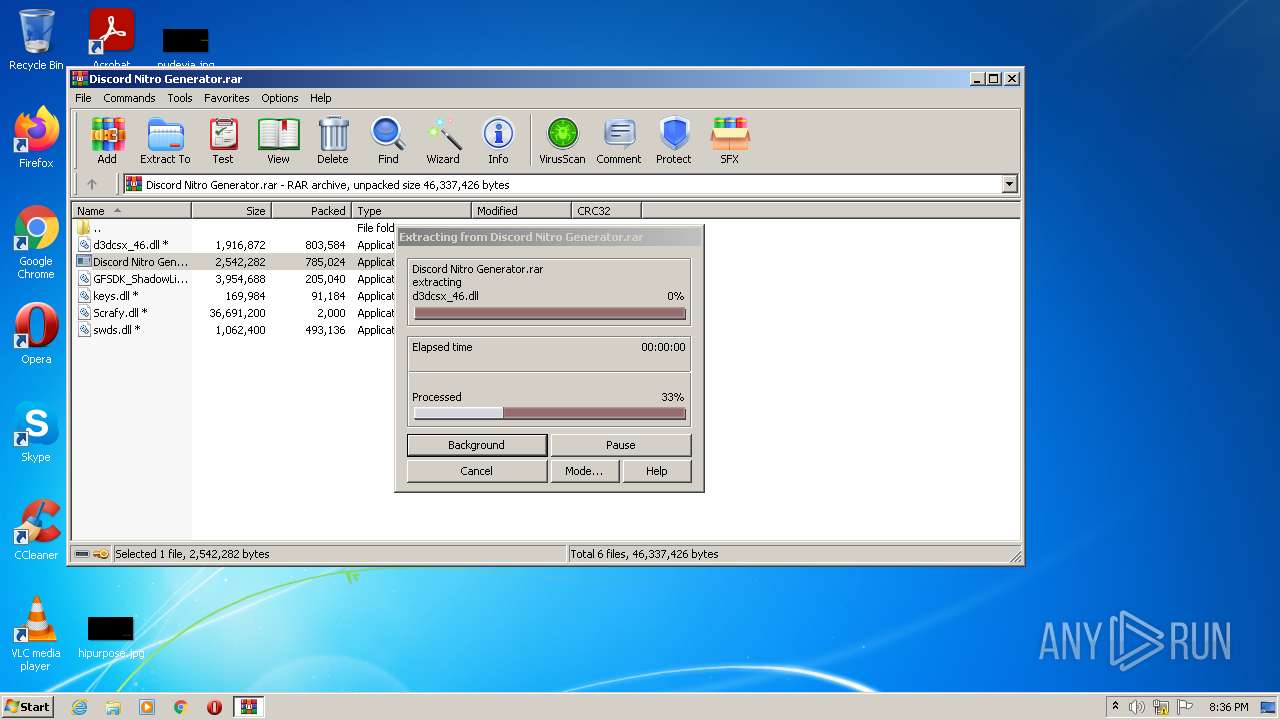Open the Comment tool

coord(619,140)
